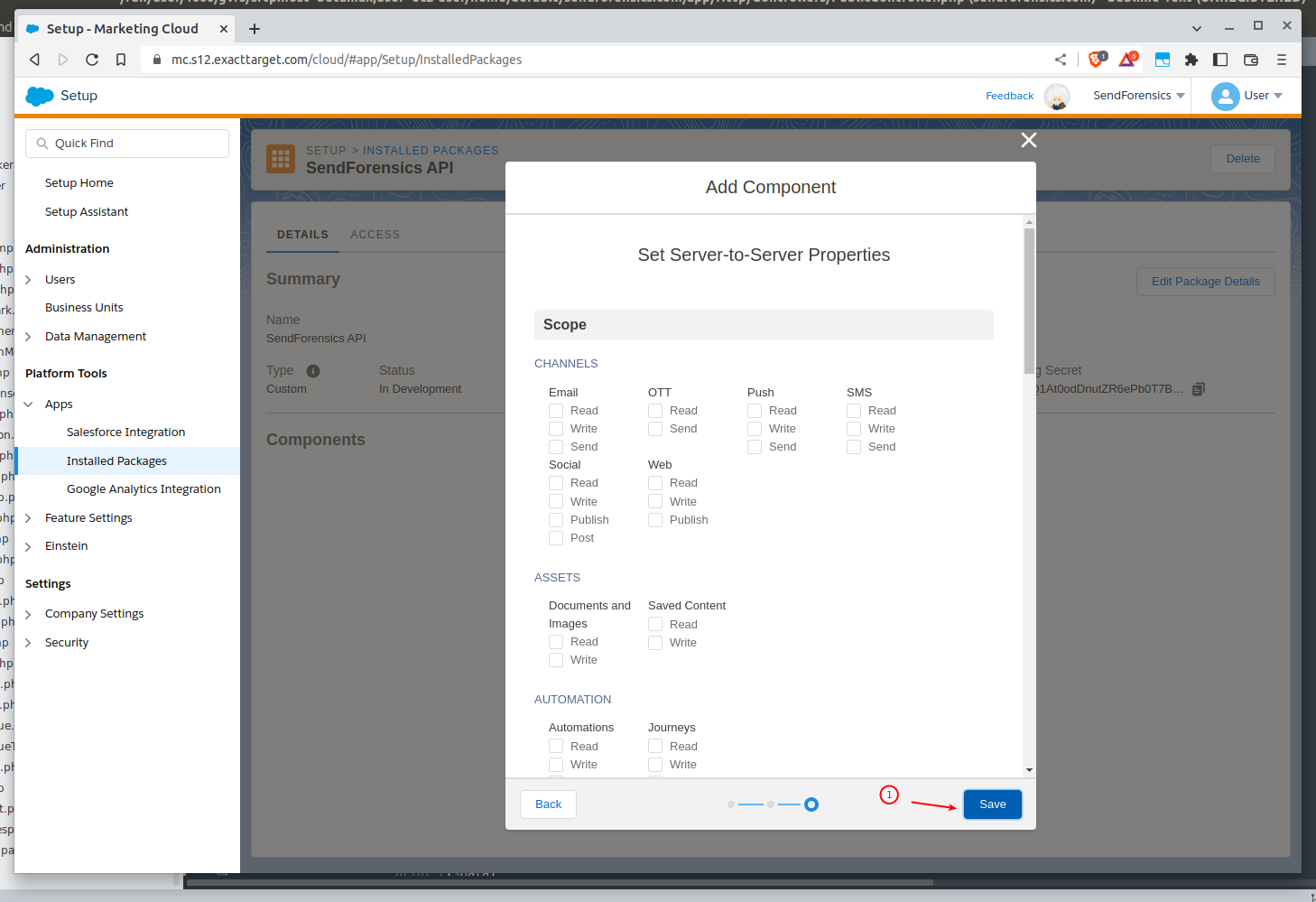Click the Back button in dialog
The image size is (1316, 902).
click(x=548, y=804)
